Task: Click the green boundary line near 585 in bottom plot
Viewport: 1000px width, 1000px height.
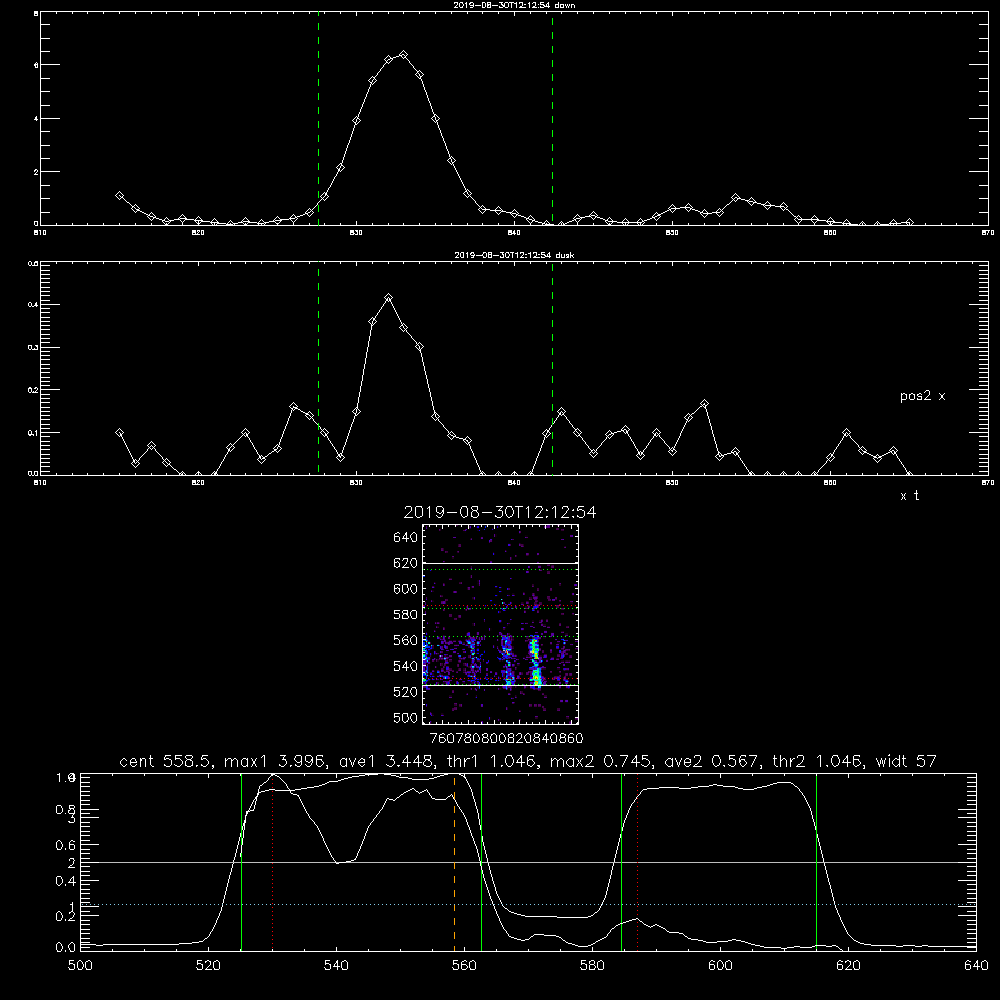Action: click(621, 862)
